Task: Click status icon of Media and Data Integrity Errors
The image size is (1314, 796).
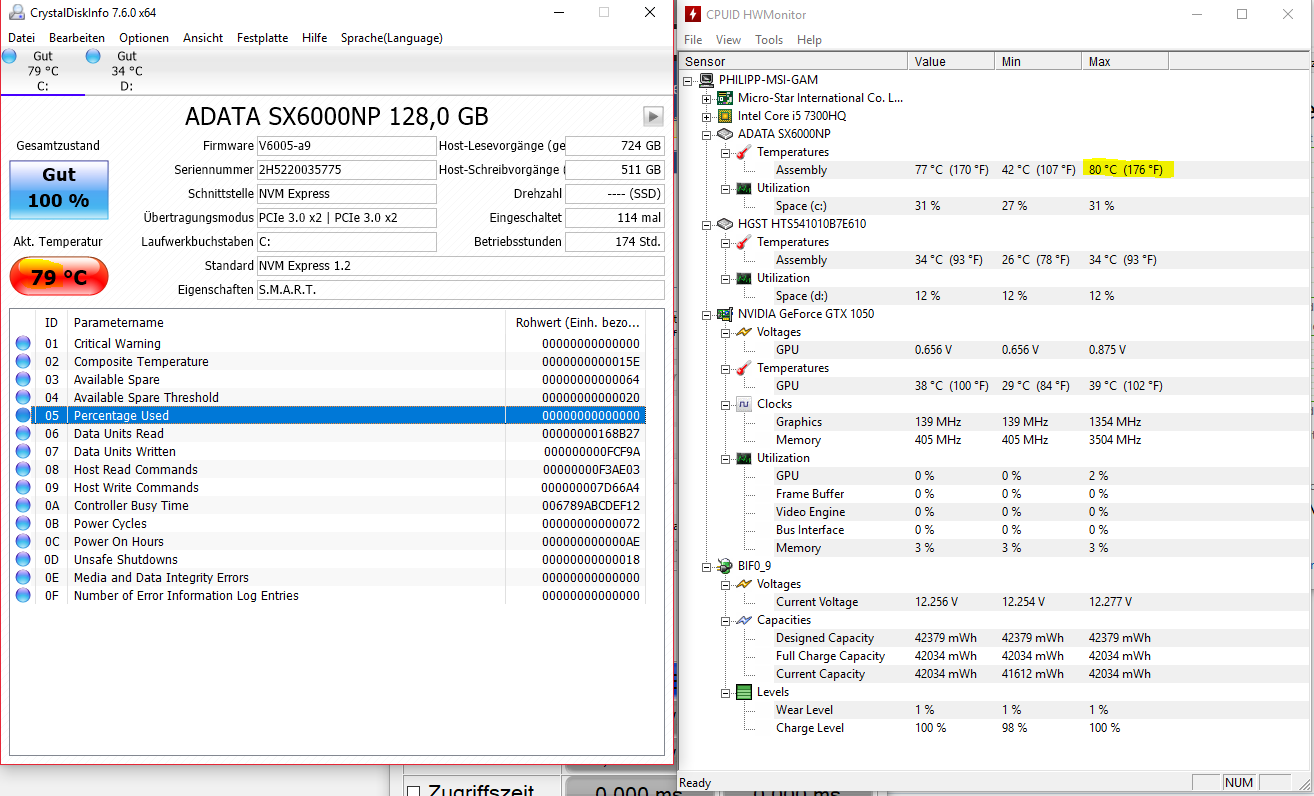Action: pos(23,578)
